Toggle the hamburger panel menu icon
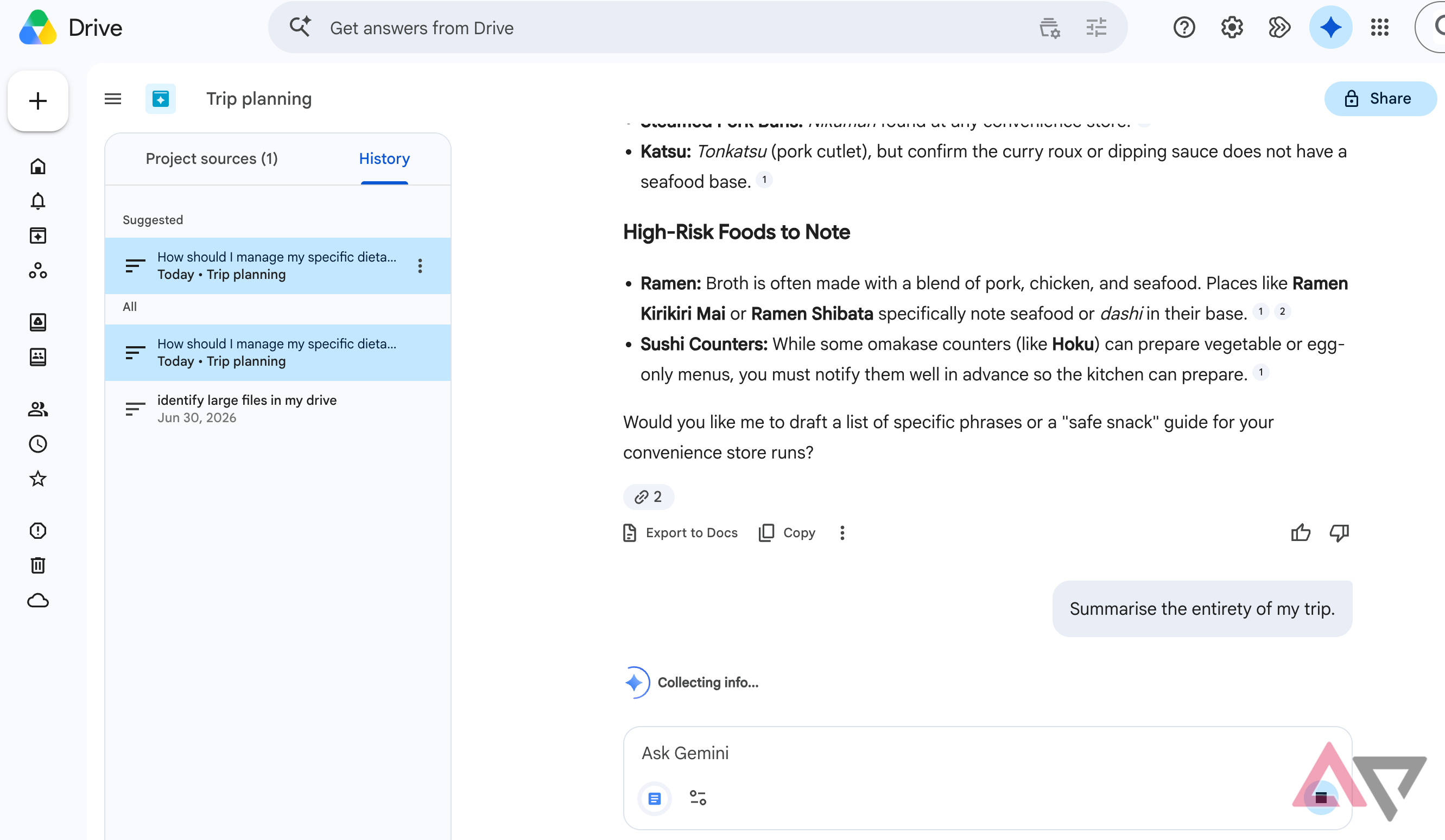Image resolution: width=1445 pixels, height=840 pixels. (113, 99)
